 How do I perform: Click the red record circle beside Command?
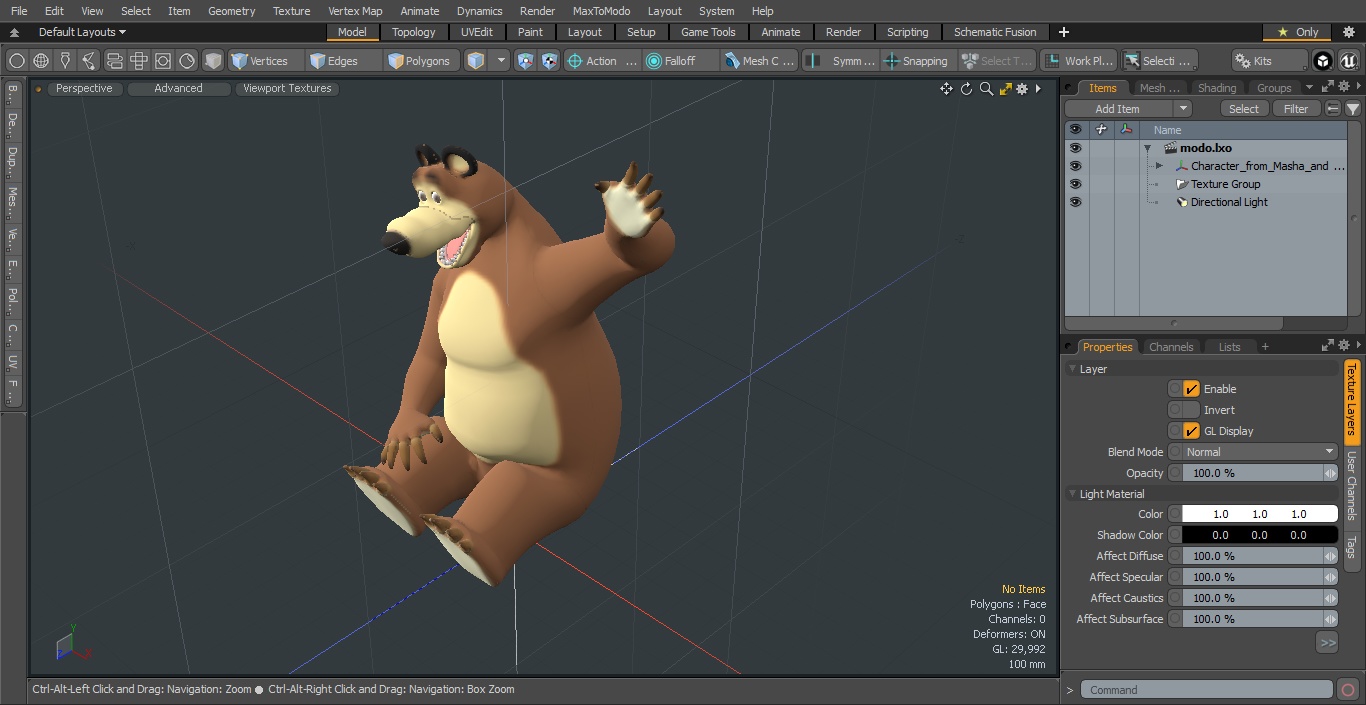pos(1347,690)
